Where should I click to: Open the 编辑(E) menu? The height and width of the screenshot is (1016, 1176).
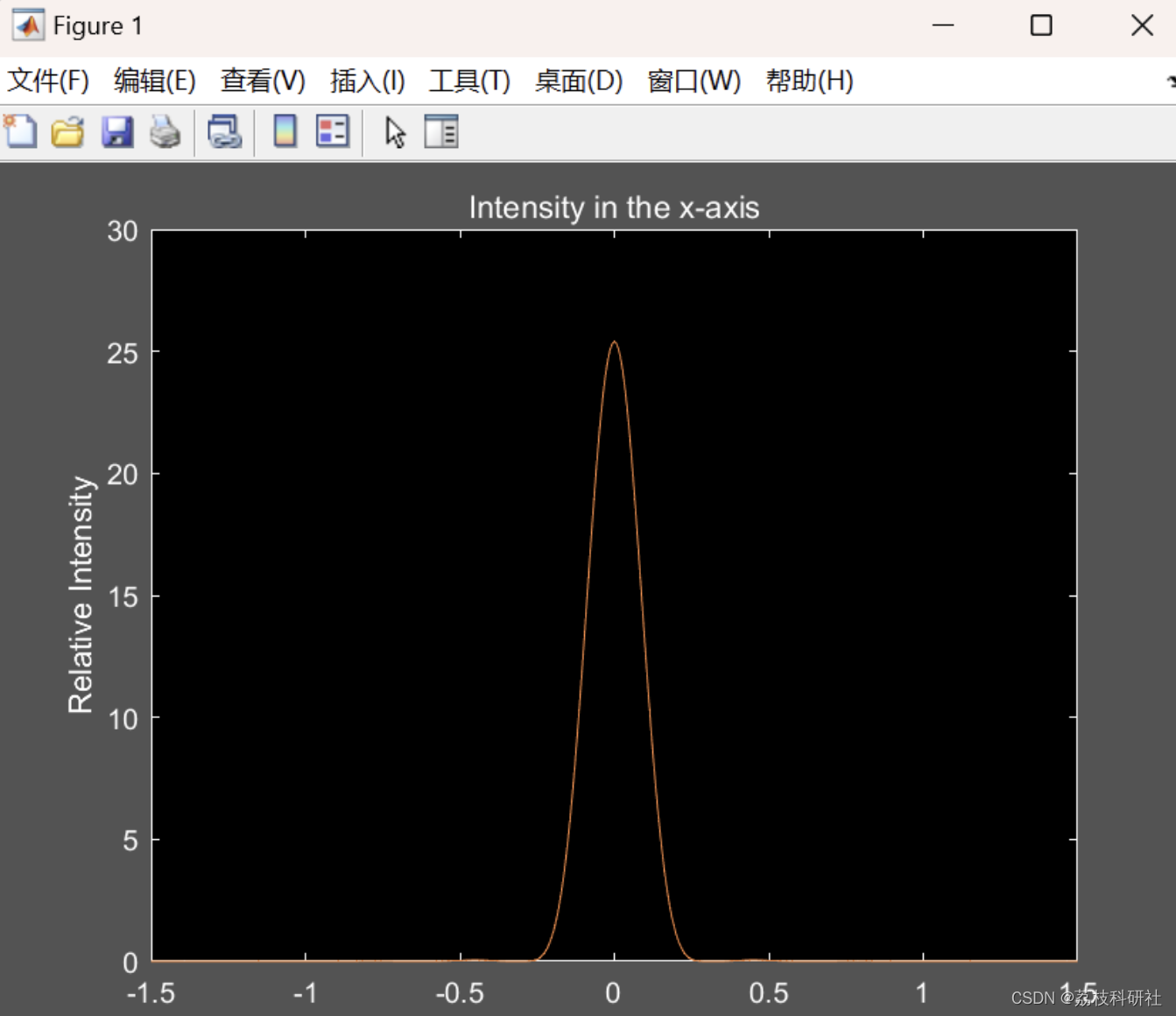click(x=155, y=81)
